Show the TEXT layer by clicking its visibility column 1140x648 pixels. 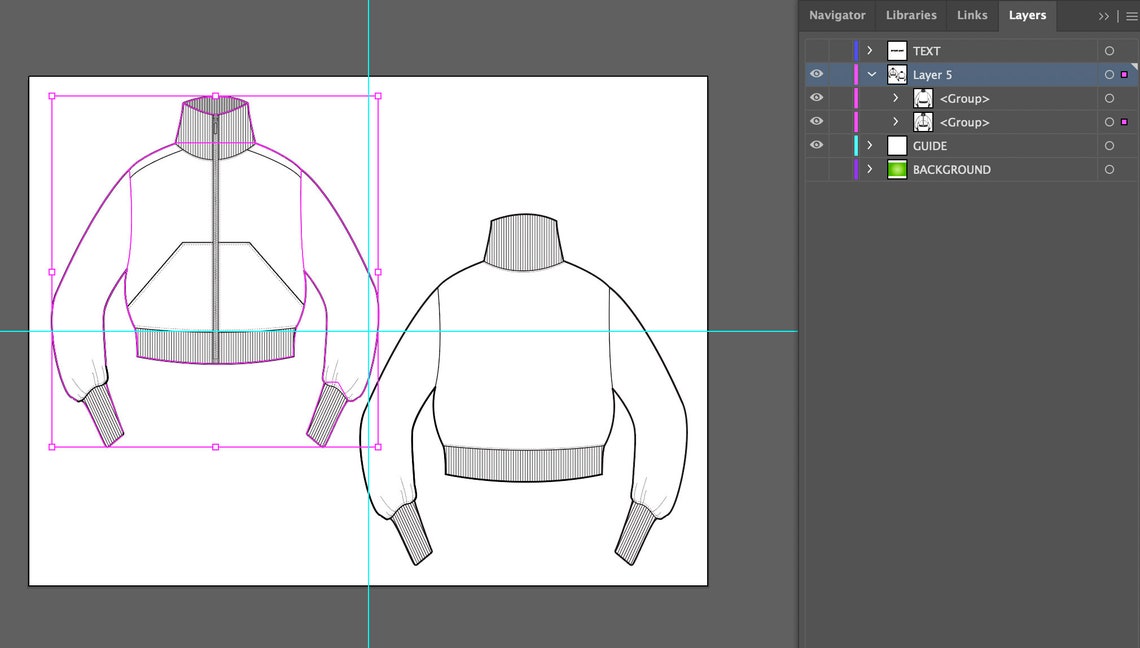coord(816,50)
